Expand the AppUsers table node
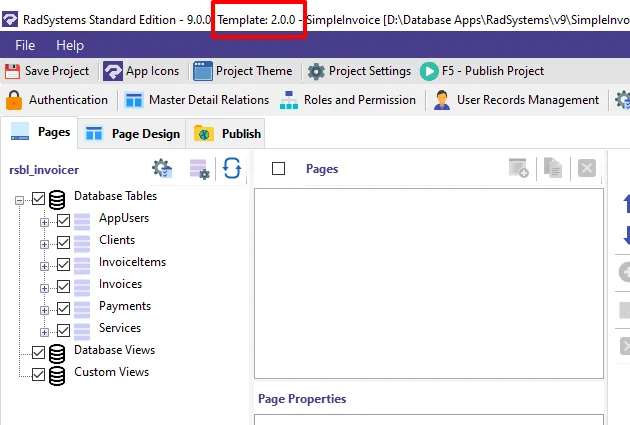Viewport: 630px width, 425px height. point(44,222)
